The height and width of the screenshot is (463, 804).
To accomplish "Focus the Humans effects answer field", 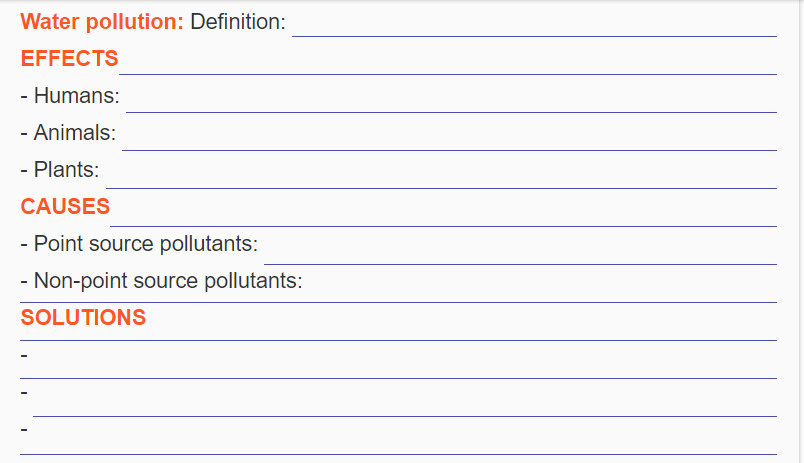I will point(451,99).
